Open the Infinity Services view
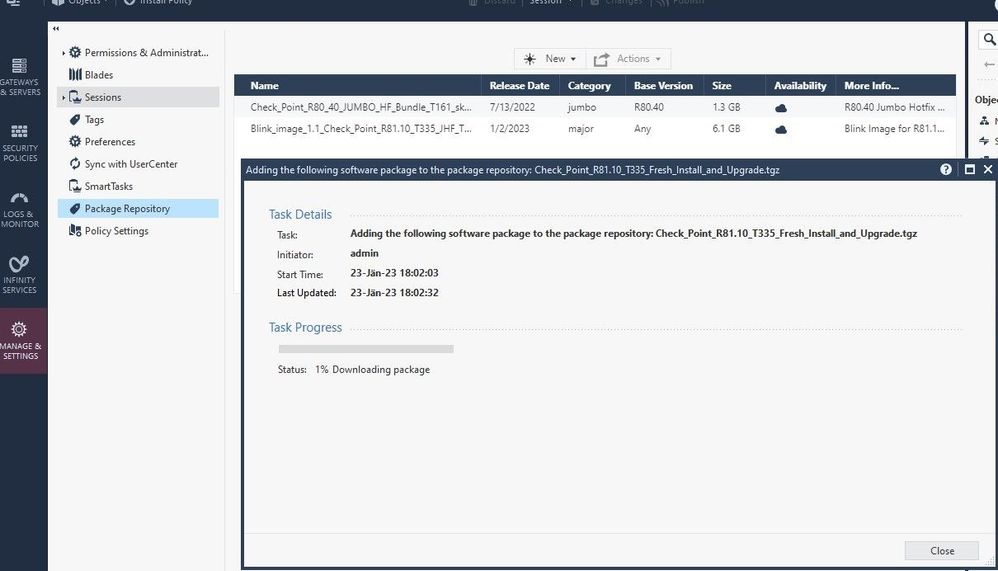Viewport: 998px width, 571px height. pos(20,275)
